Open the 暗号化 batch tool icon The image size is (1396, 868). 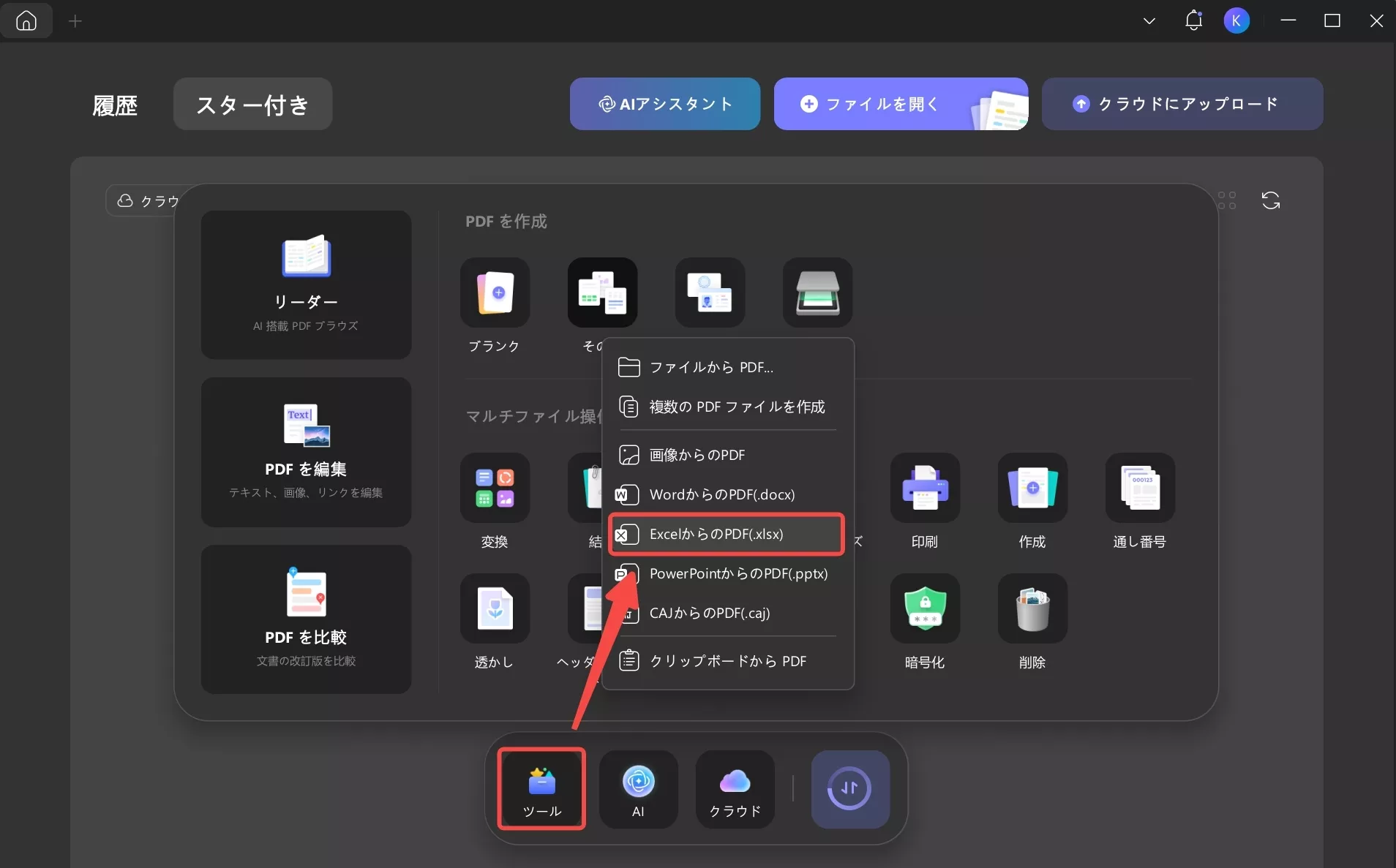(925, 608)
